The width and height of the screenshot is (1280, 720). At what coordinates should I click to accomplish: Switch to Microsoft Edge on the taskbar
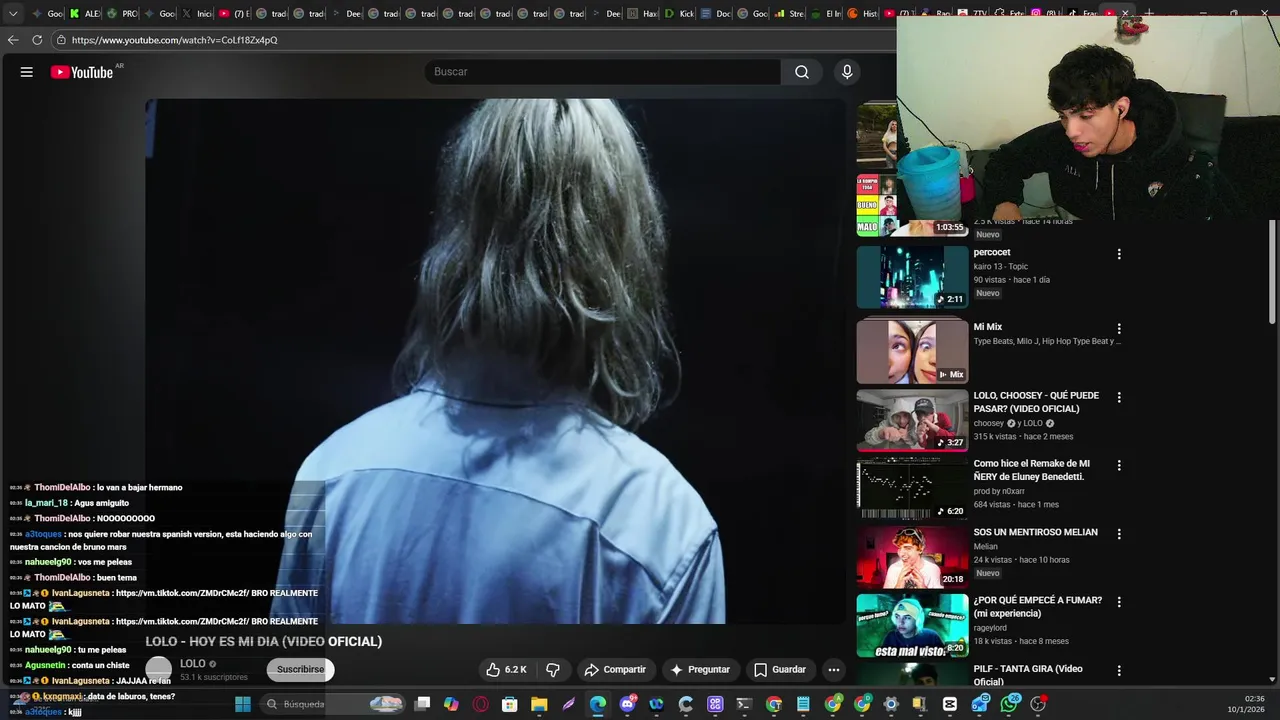click(597, 704)
